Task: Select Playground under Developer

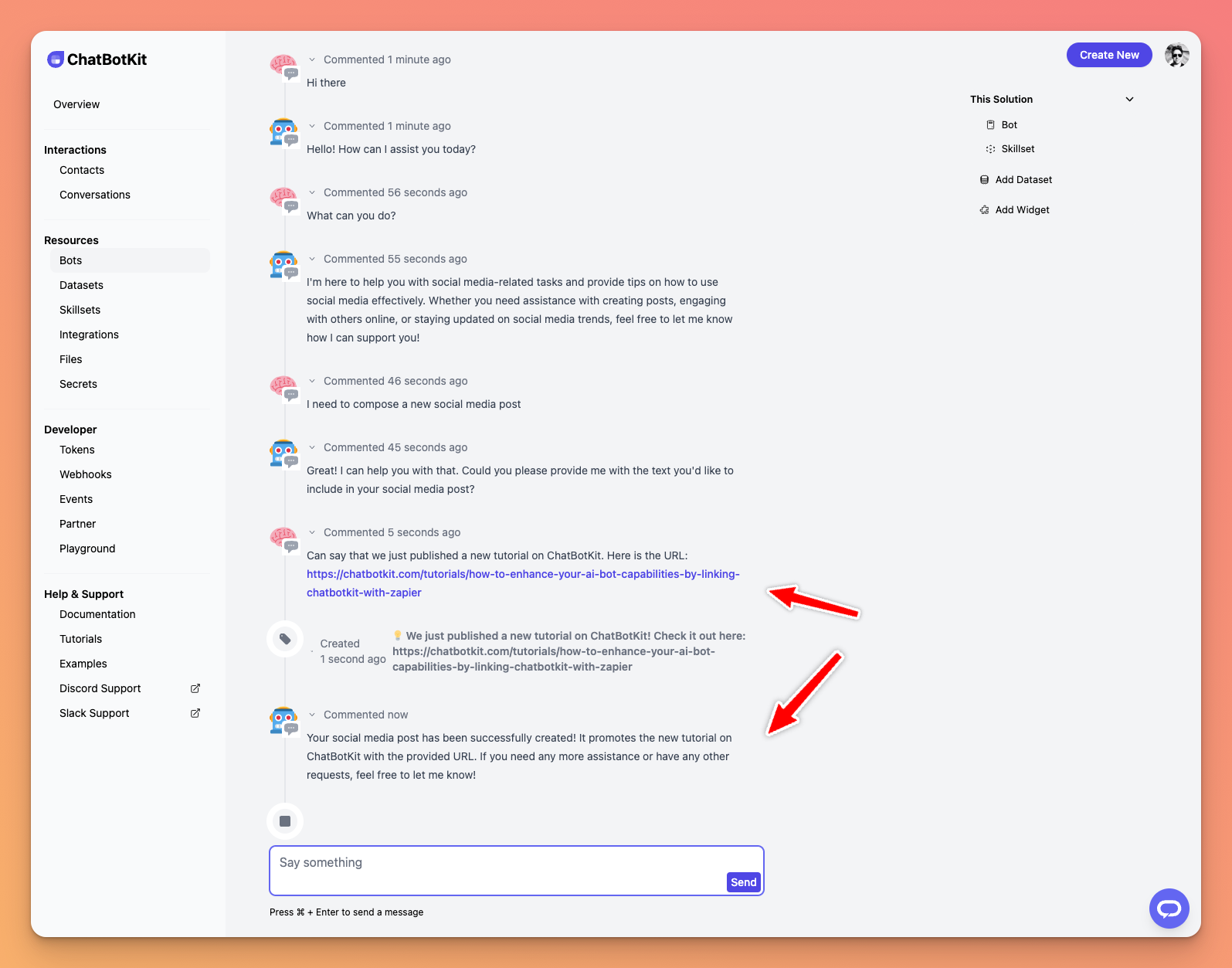Action: coord(87,549)
